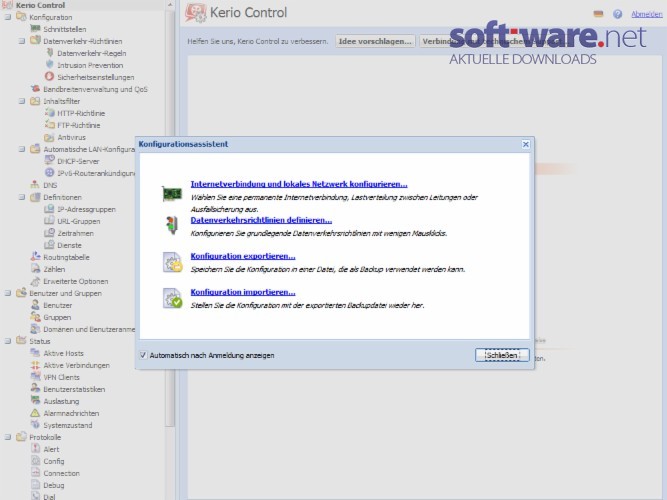Click the Antivirus folder icon
667x500 pixels.
coord(50,137)
